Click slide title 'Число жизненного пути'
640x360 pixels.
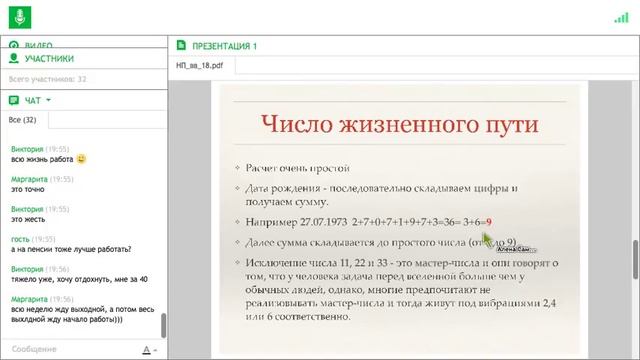(400, 124)
